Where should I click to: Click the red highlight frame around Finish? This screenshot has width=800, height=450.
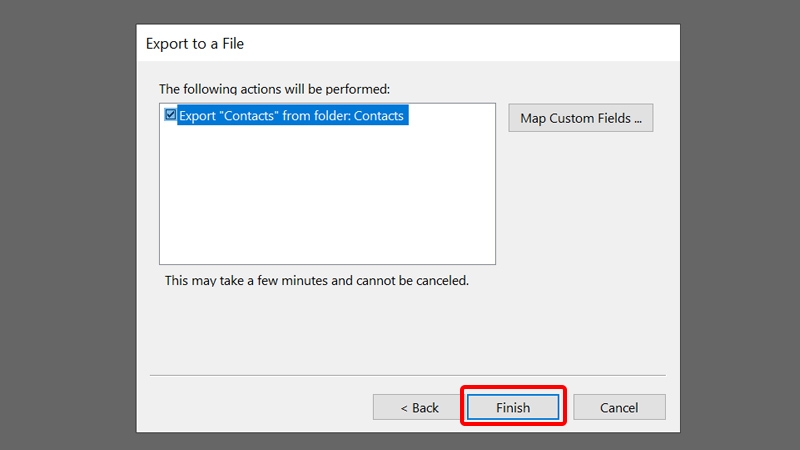(x=513, y=387)
